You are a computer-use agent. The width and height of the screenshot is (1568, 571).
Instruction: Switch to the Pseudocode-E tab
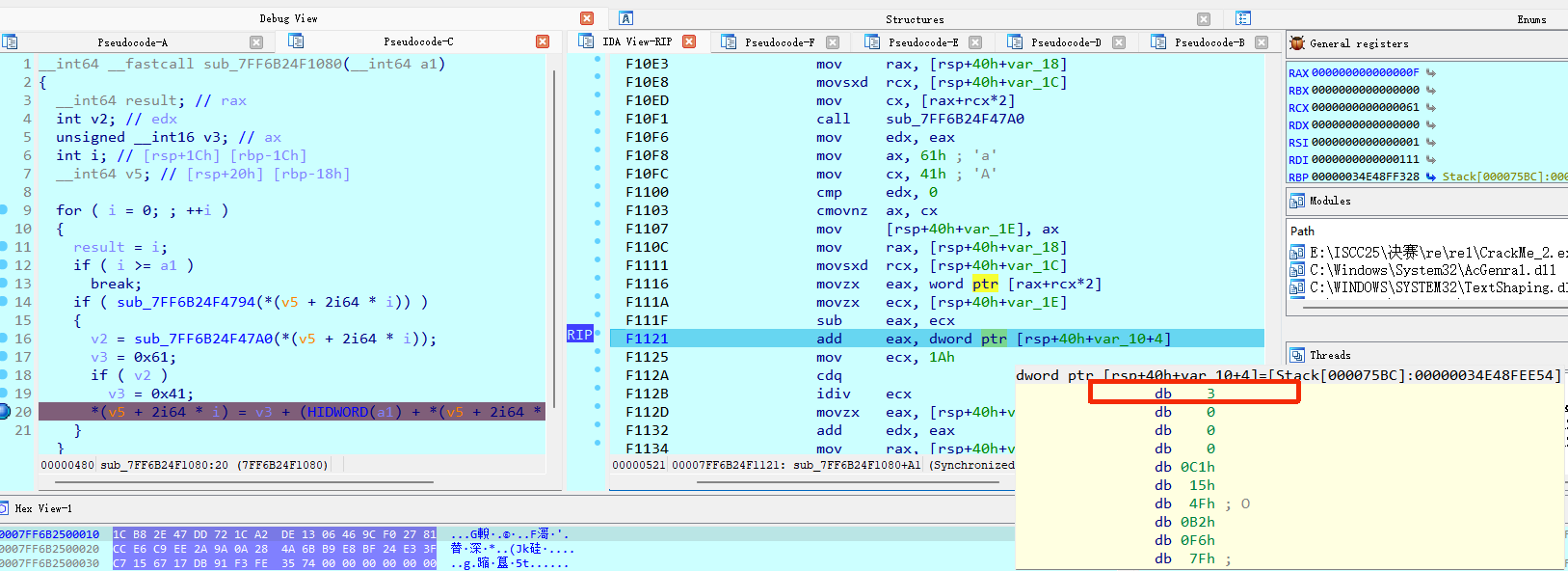click(922, 42)
